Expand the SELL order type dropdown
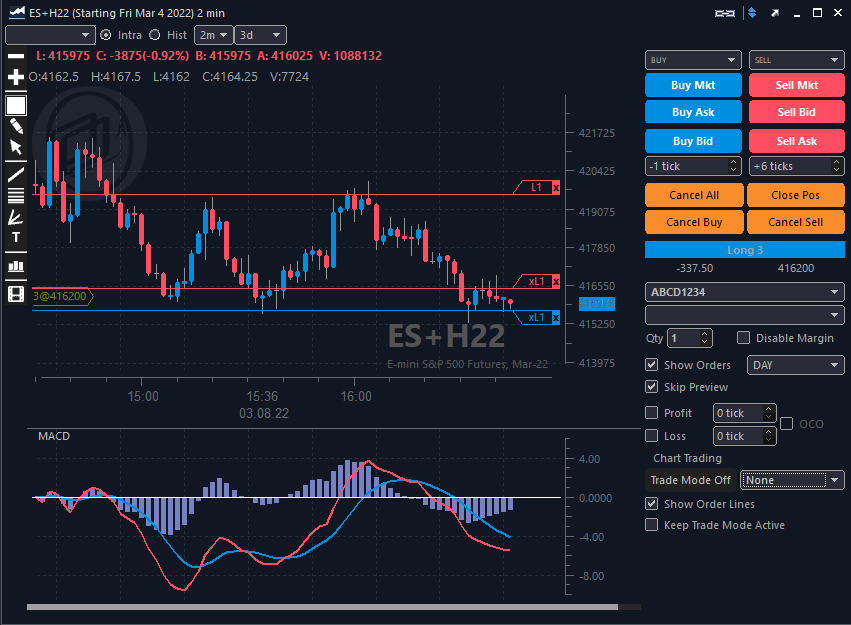The height and width of the screenshot is (625, 851). pos(796,60)
